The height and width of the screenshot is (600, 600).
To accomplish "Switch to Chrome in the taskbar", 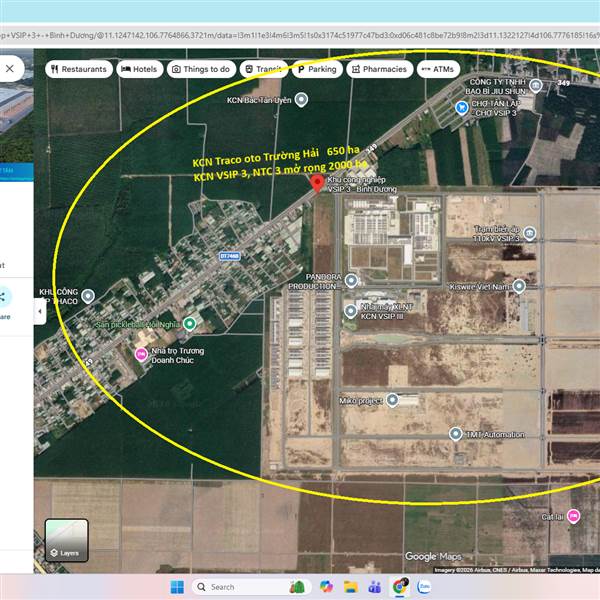I will [399, 587].
